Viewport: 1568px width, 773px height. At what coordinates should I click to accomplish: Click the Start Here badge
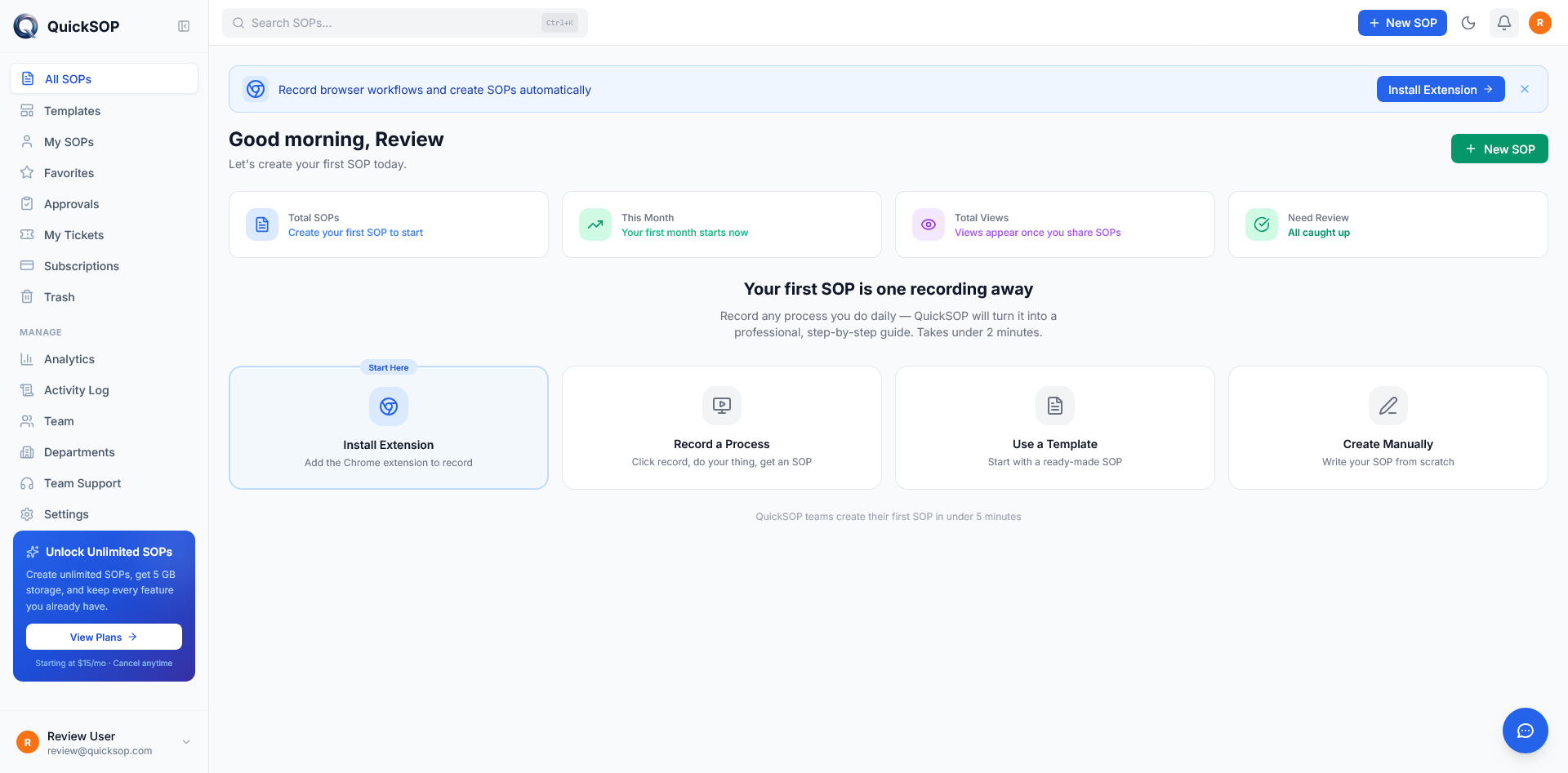tap(389, 367)
